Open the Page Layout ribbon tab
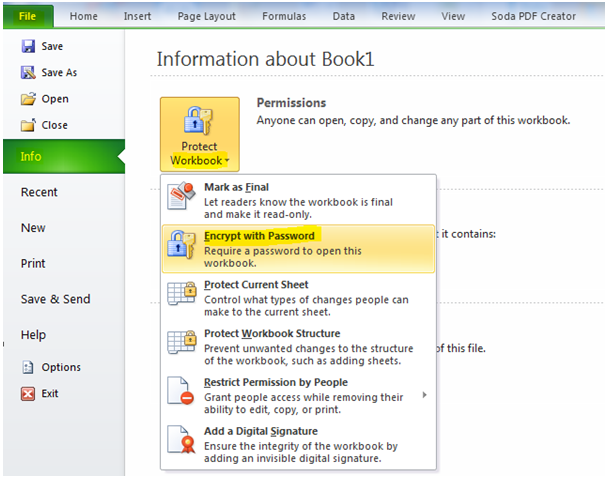 point(206,17)
